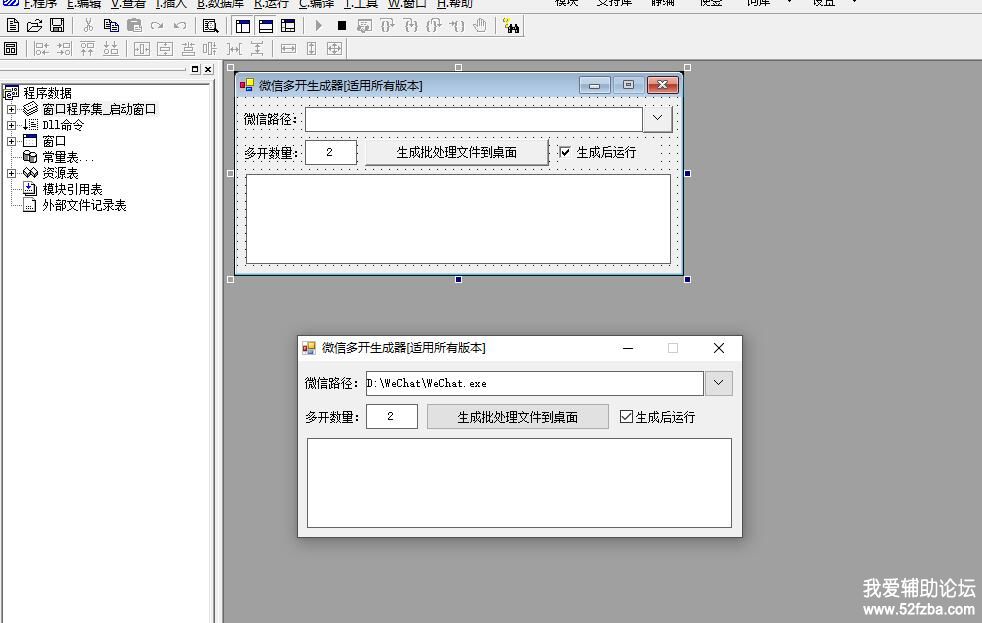Viewport: 982px width, 623px height.
Task: Select the 多开数量 edit box in design form
Action: (330, 152)
